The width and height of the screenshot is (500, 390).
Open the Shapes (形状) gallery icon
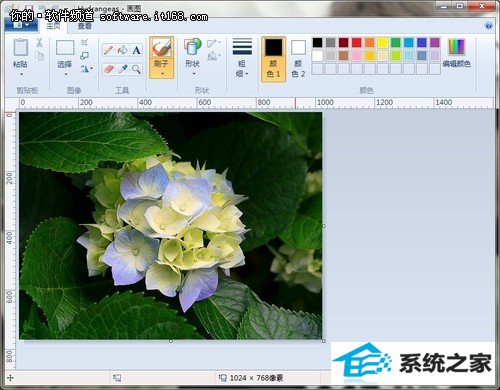coord(192,47)
